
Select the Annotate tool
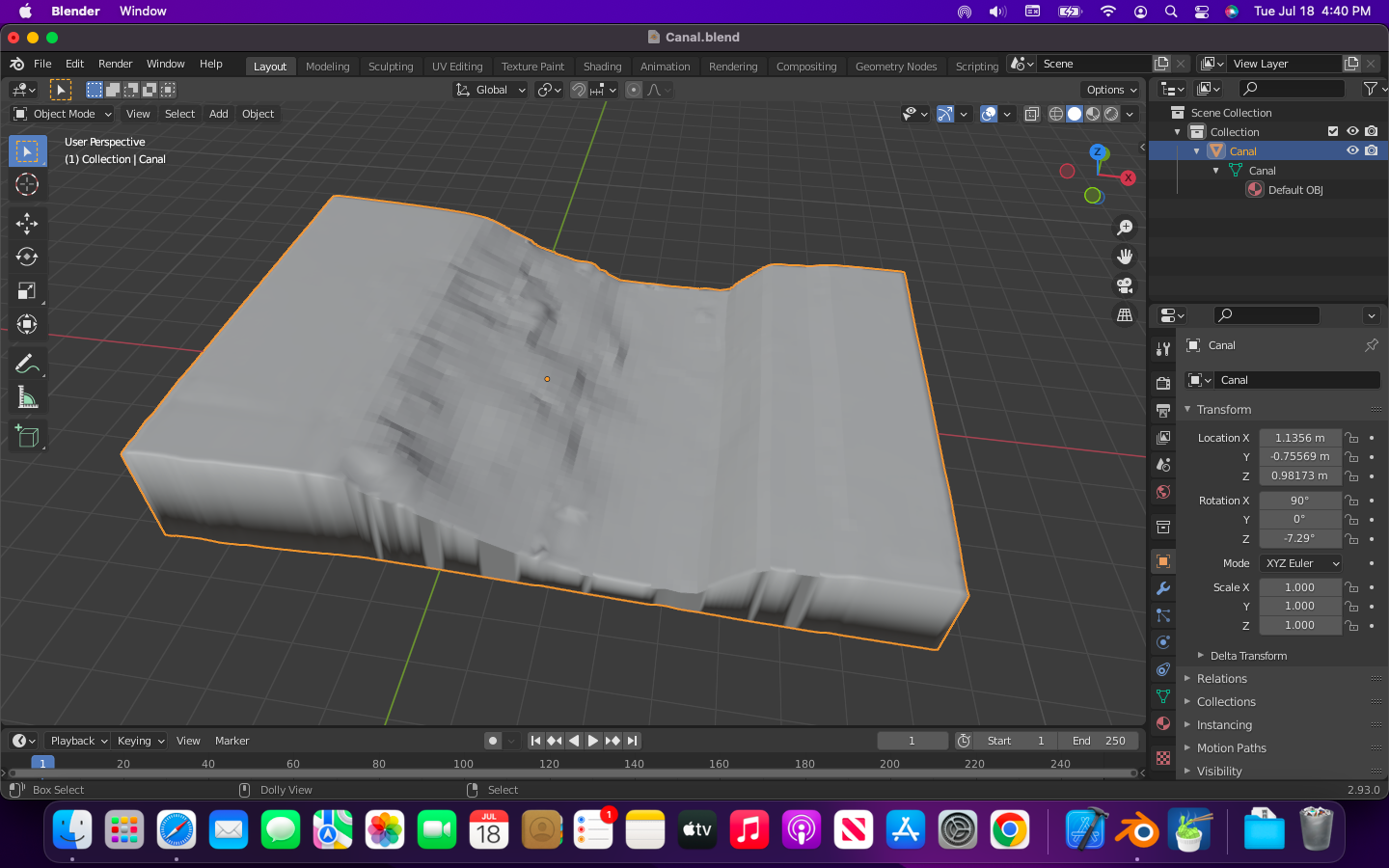pyautogui.click(x=27, y=364)
